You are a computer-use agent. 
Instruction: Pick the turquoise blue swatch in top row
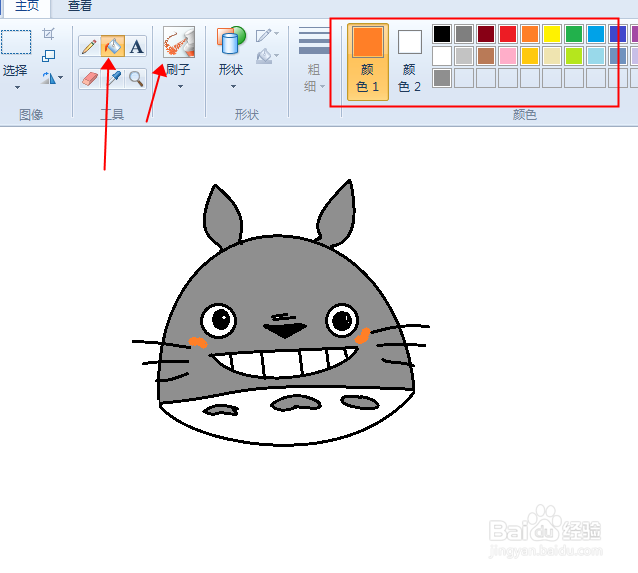tap(596, 34)
